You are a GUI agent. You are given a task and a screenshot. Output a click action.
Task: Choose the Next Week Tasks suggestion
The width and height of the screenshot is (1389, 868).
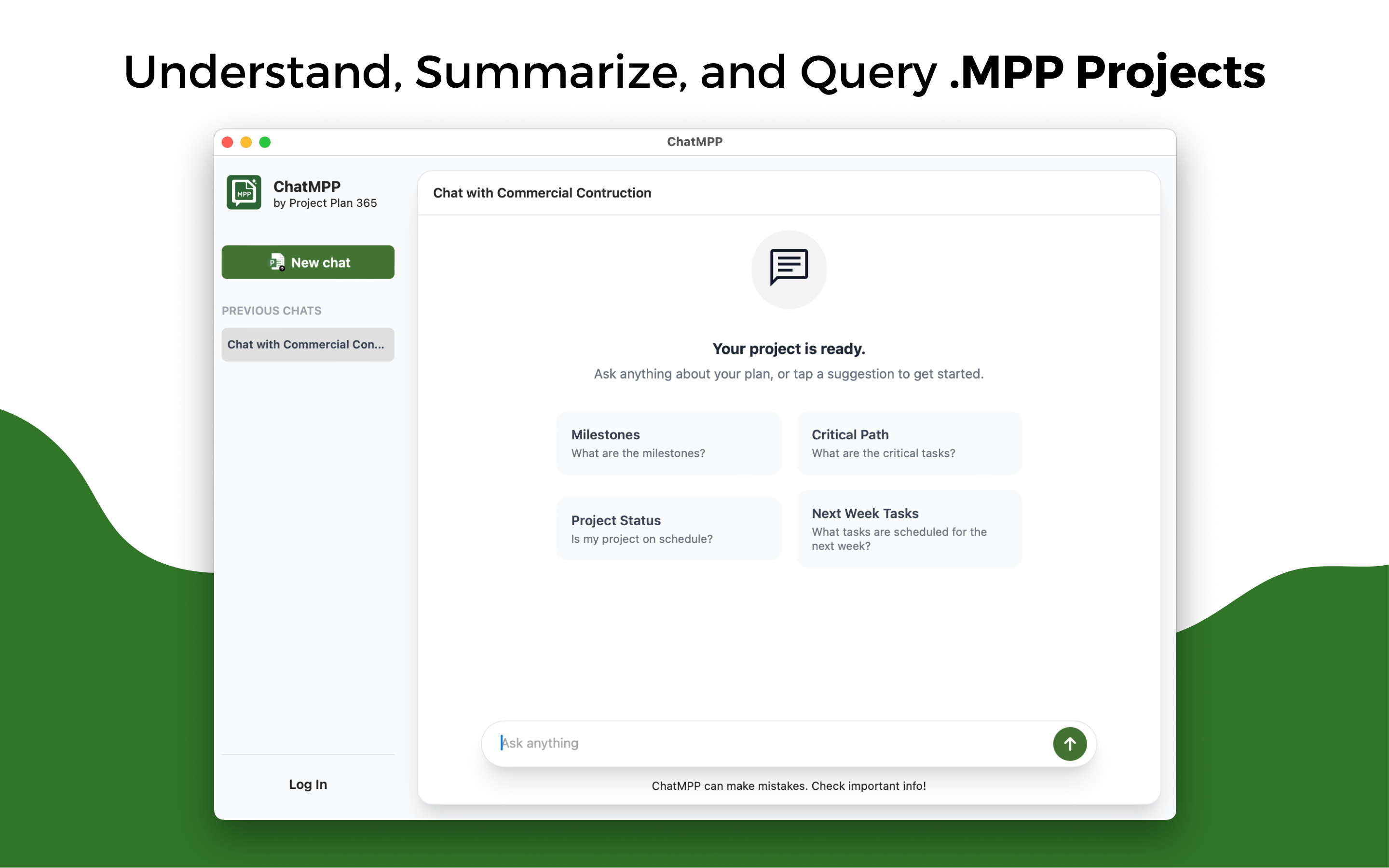[x=909, y=529]
